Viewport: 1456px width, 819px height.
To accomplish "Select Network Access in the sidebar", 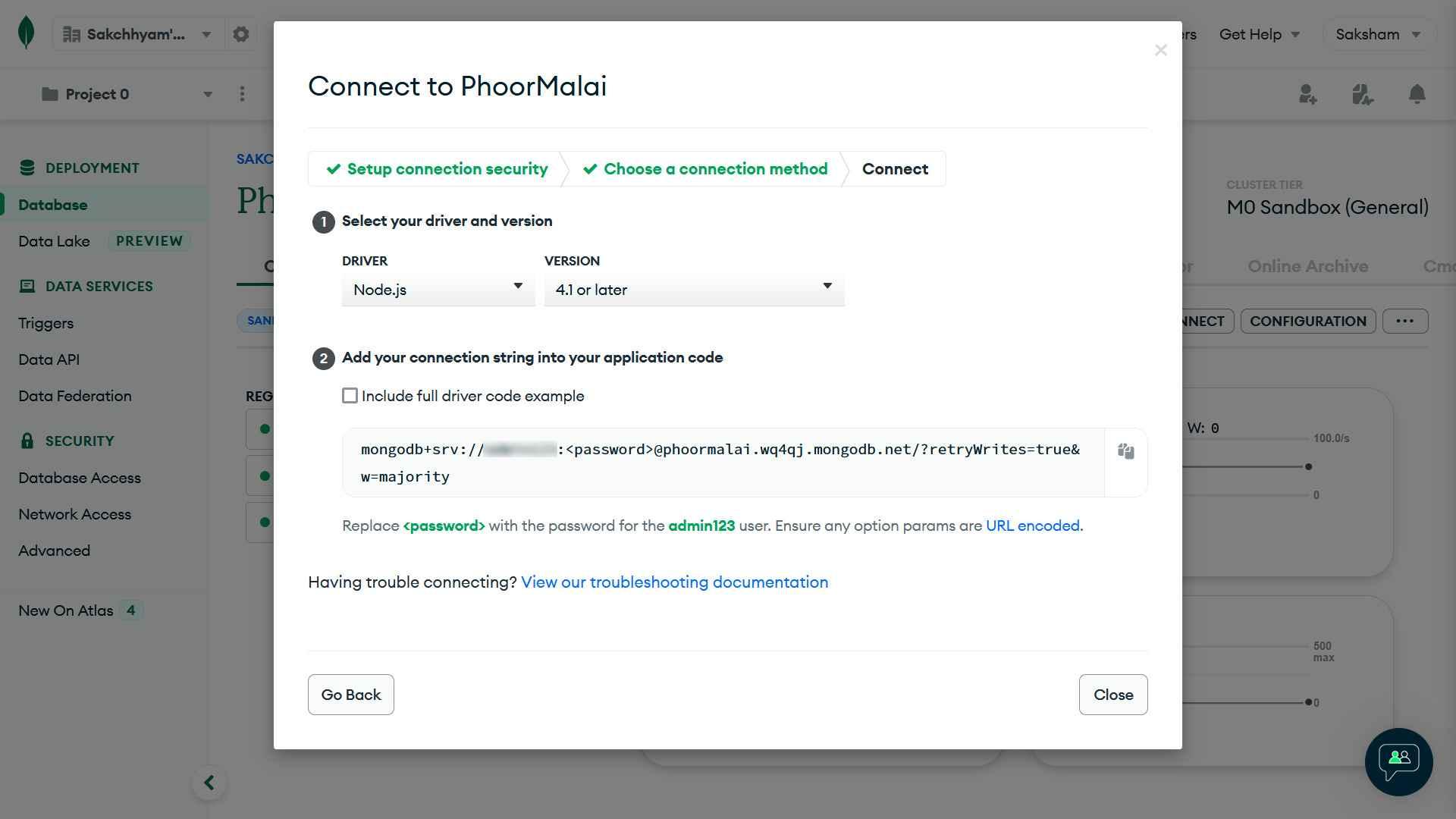I will tap(75, 514).
